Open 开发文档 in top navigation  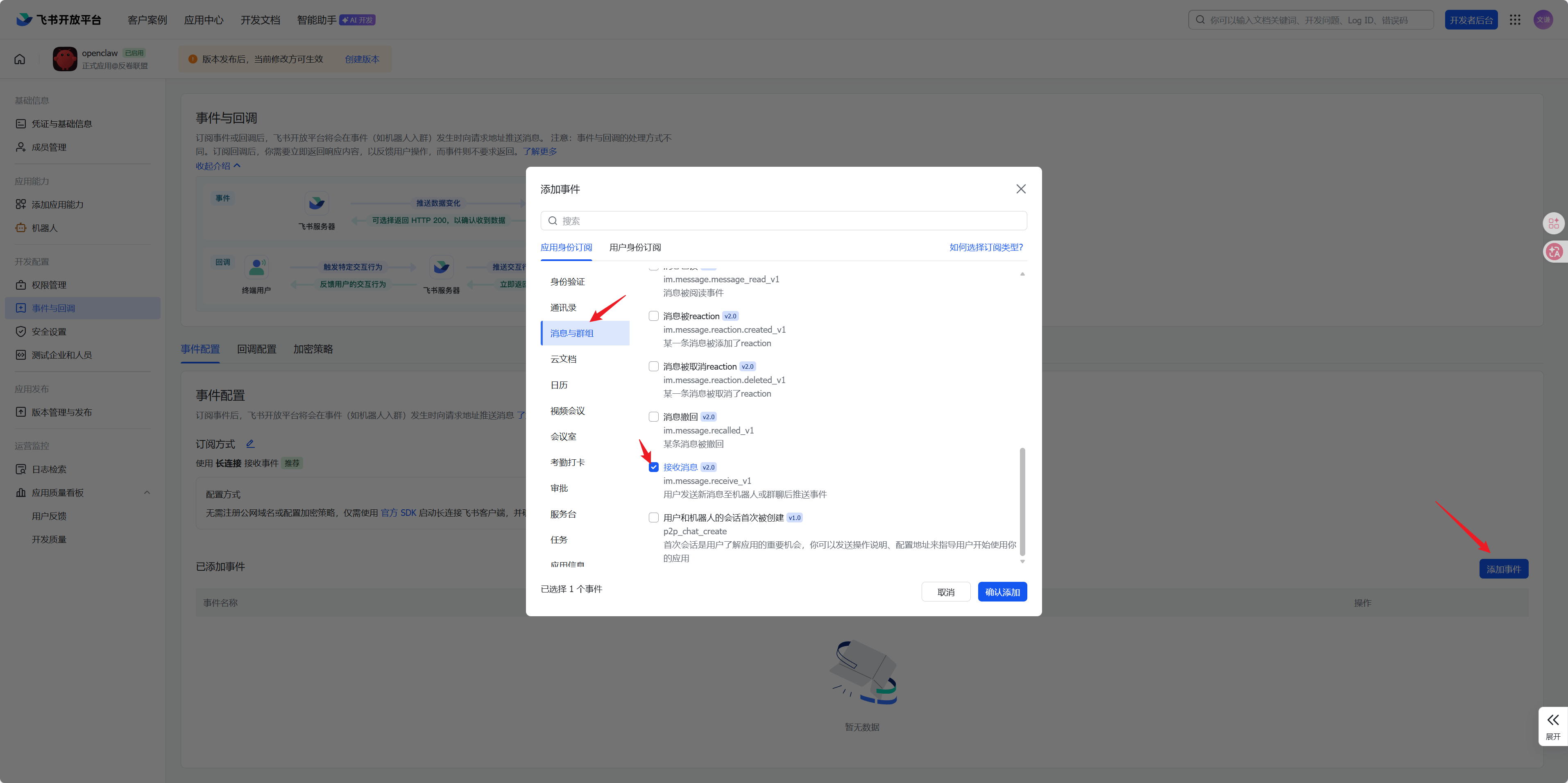(x=261, y=20)
